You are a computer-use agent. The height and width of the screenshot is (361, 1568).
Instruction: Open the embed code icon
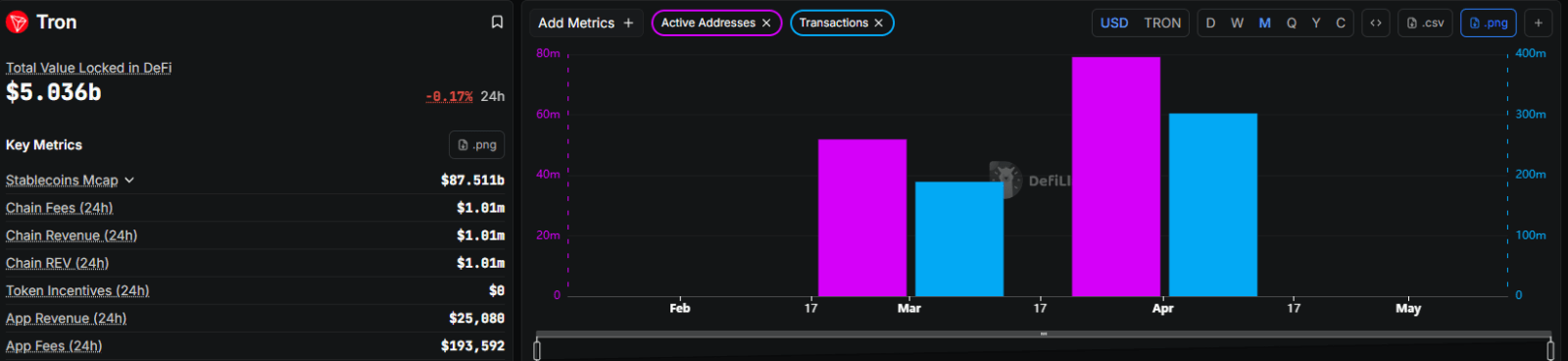(x=1376, y=23)
